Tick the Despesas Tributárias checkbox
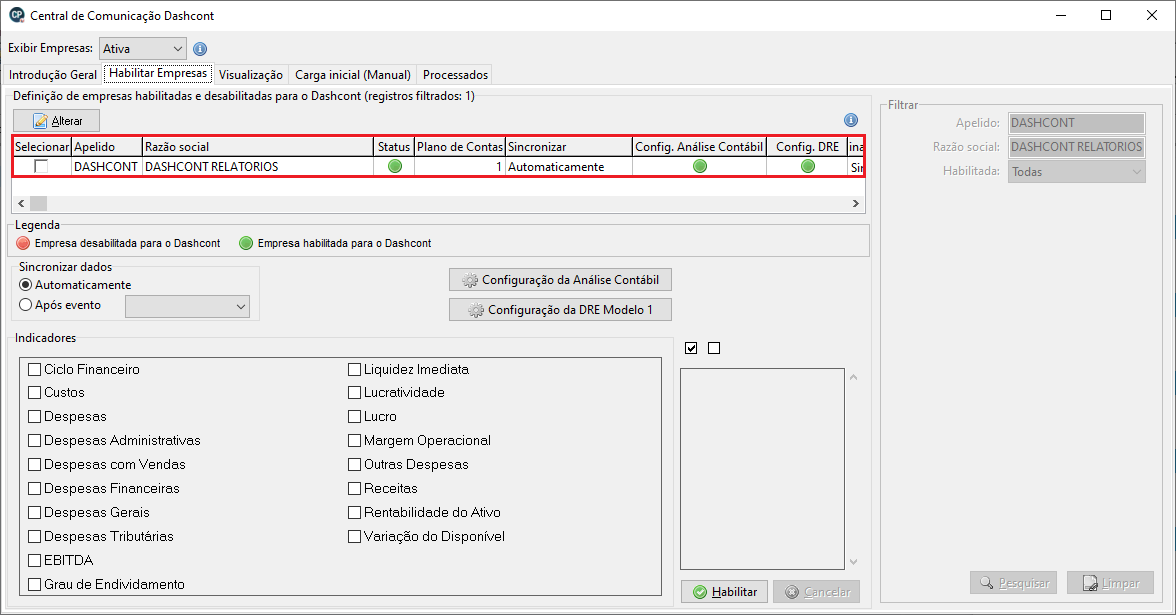The height and width of the screenshot is (615, 1176). click(x=34, y=537)
